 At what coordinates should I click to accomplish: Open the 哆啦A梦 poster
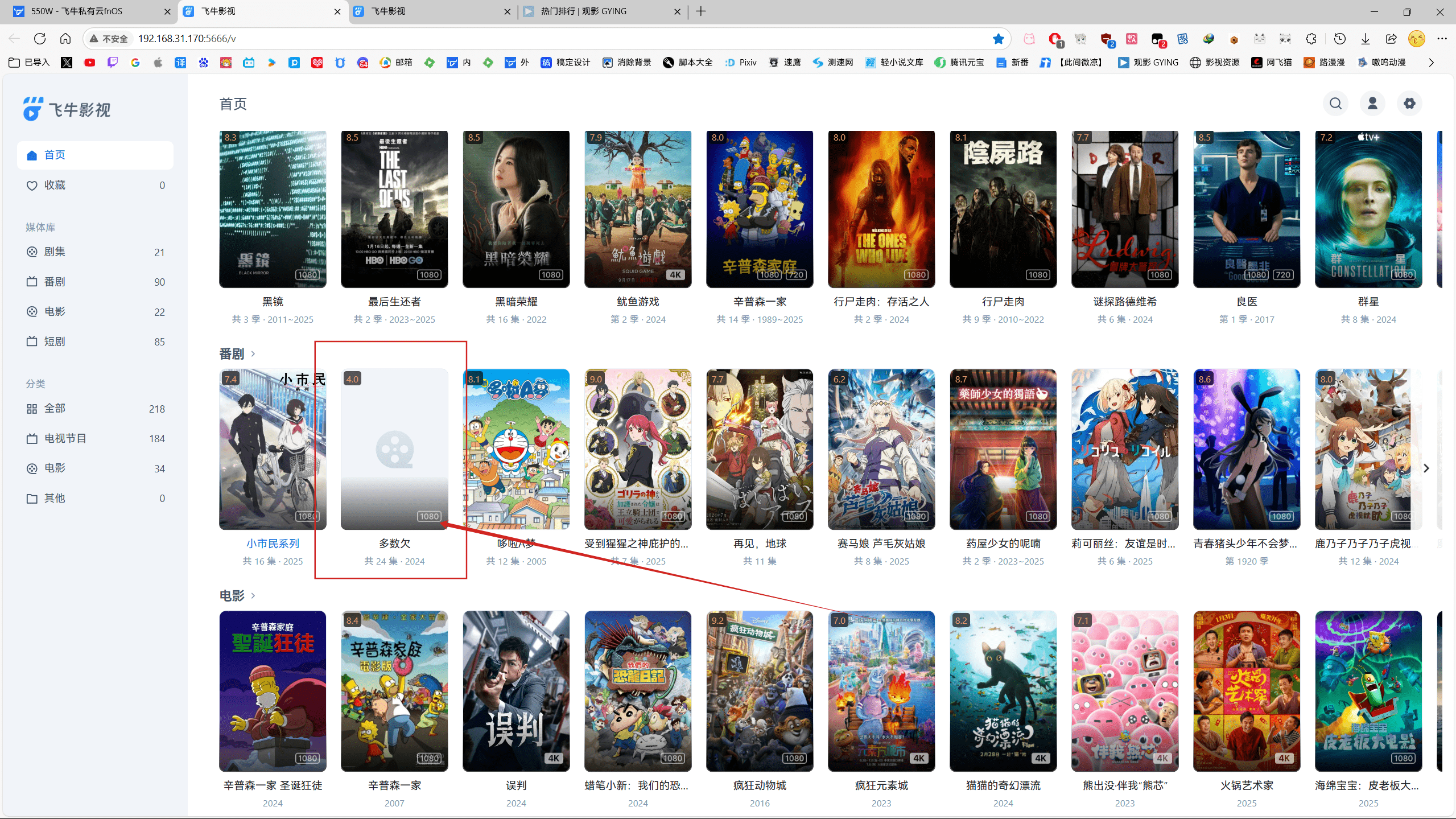tap(516, 450)
